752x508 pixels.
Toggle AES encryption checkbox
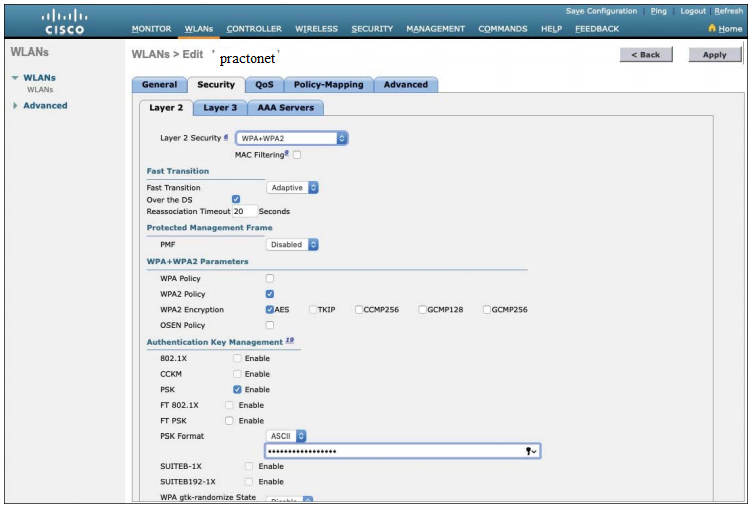tap(270, 309)
